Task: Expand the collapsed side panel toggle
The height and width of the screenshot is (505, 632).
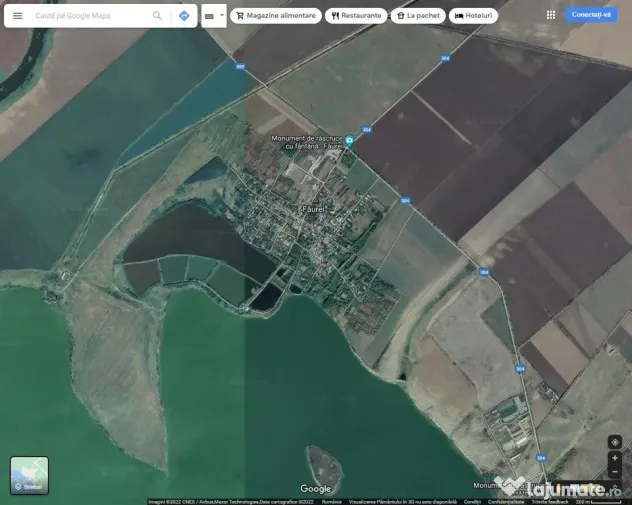Action: pos(213,16)
